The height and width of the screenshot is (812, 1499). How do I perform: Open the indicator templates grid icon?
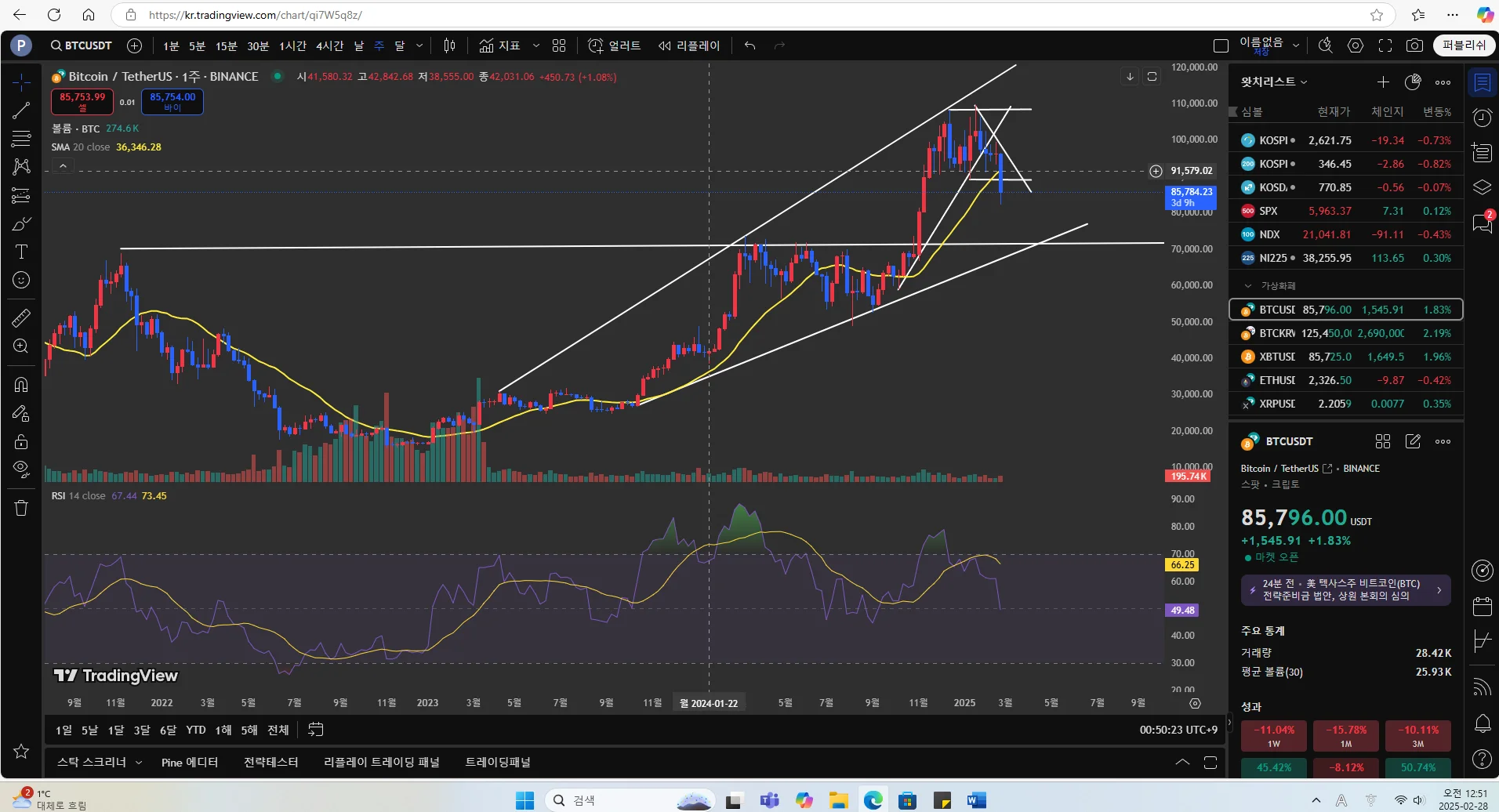tap(559, 45)
